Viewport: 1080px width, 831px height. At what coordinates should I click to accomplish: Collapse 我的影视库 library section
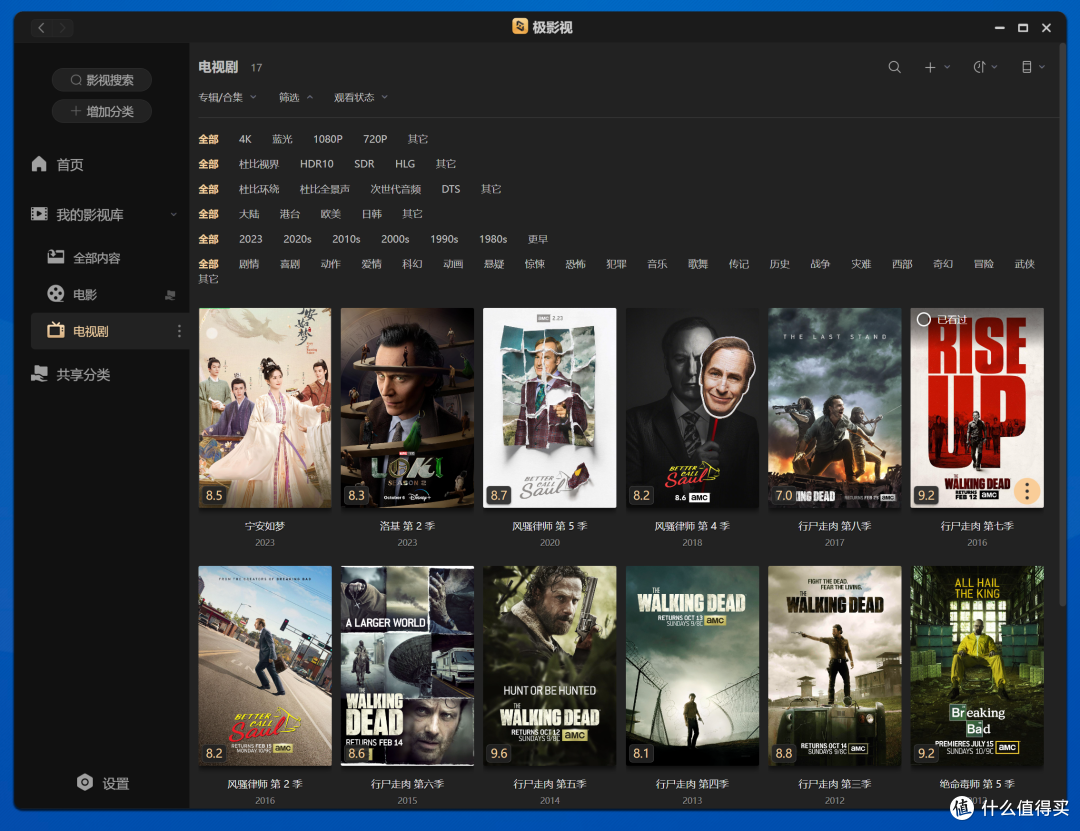173,214
